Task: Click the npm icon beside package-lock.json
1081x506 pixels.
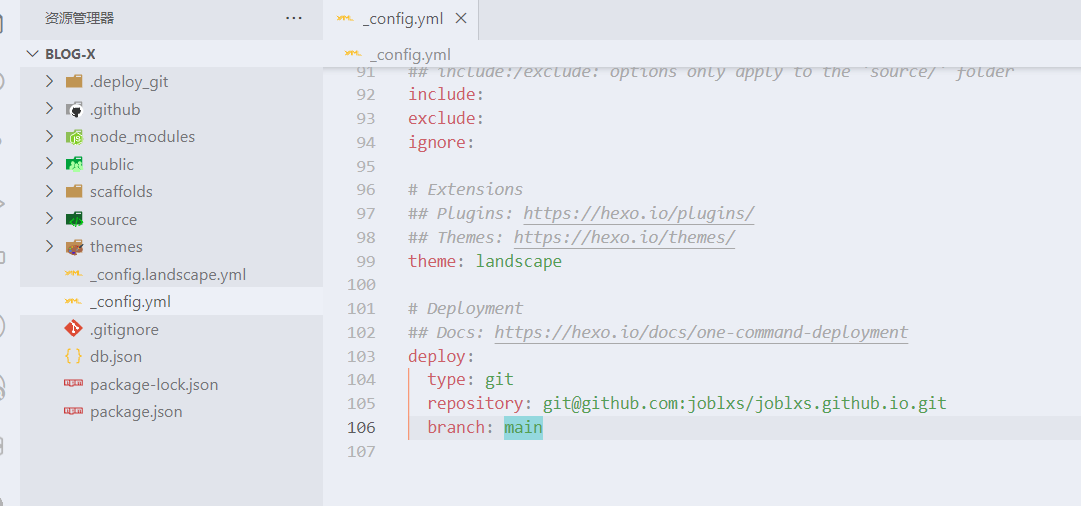Action: [x=74, y=384]
